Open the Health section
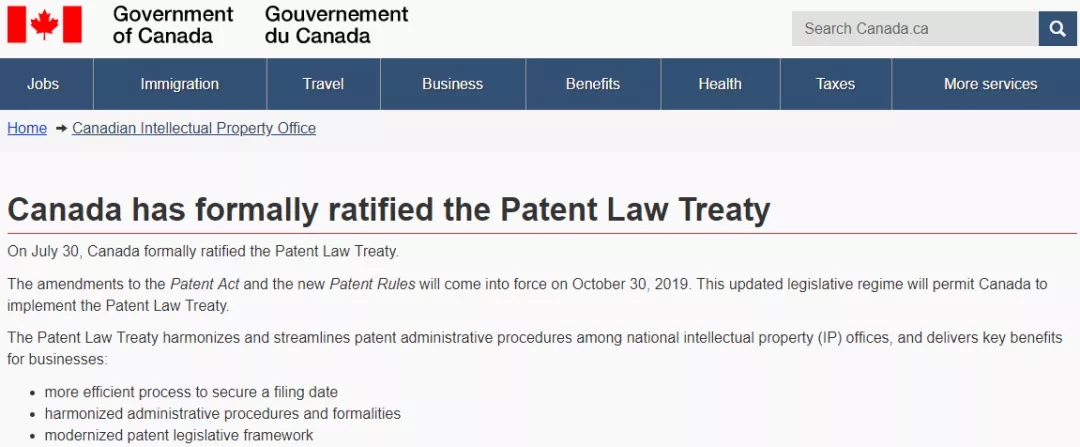The width and height of the screenshot is (1080, 447). click(720, 84)
